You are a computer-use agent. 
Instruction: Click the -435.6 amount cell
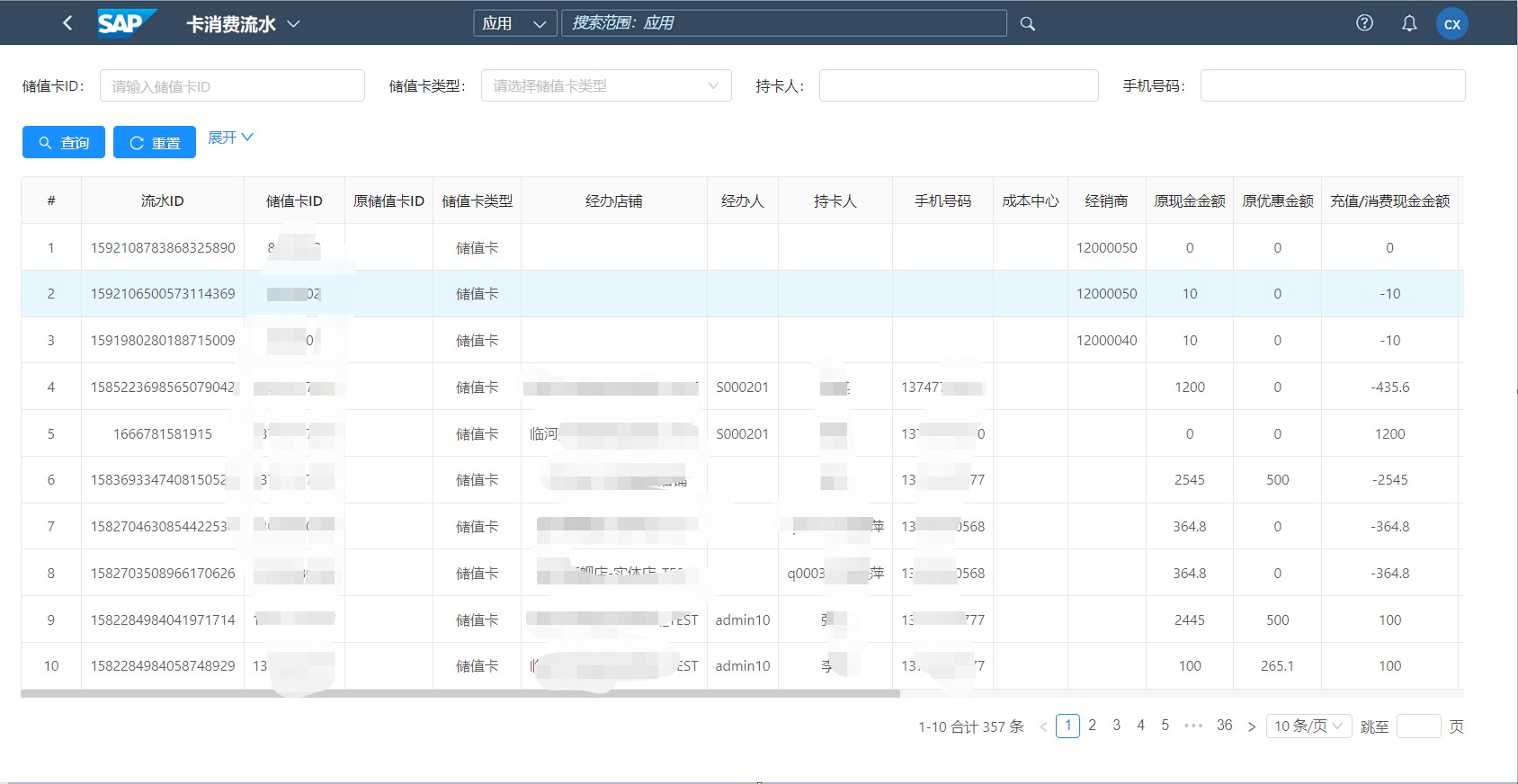[x=1389, y=388]
